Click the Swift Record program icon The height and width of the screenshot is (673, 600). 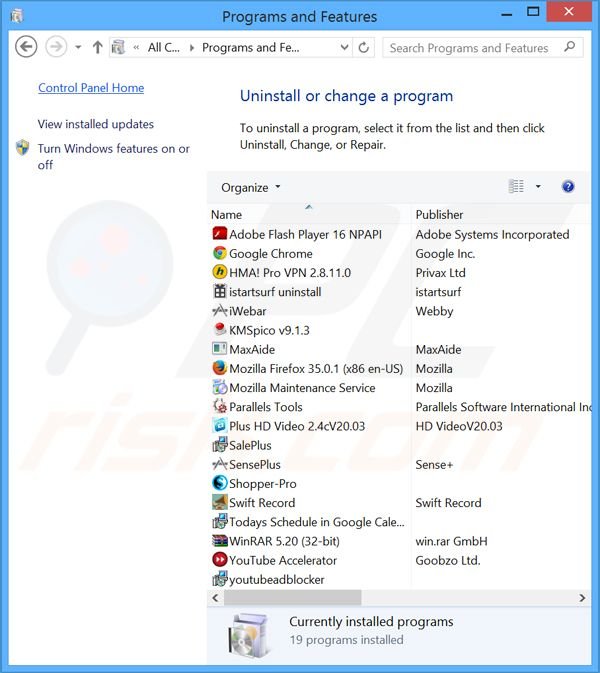point(219,502)
